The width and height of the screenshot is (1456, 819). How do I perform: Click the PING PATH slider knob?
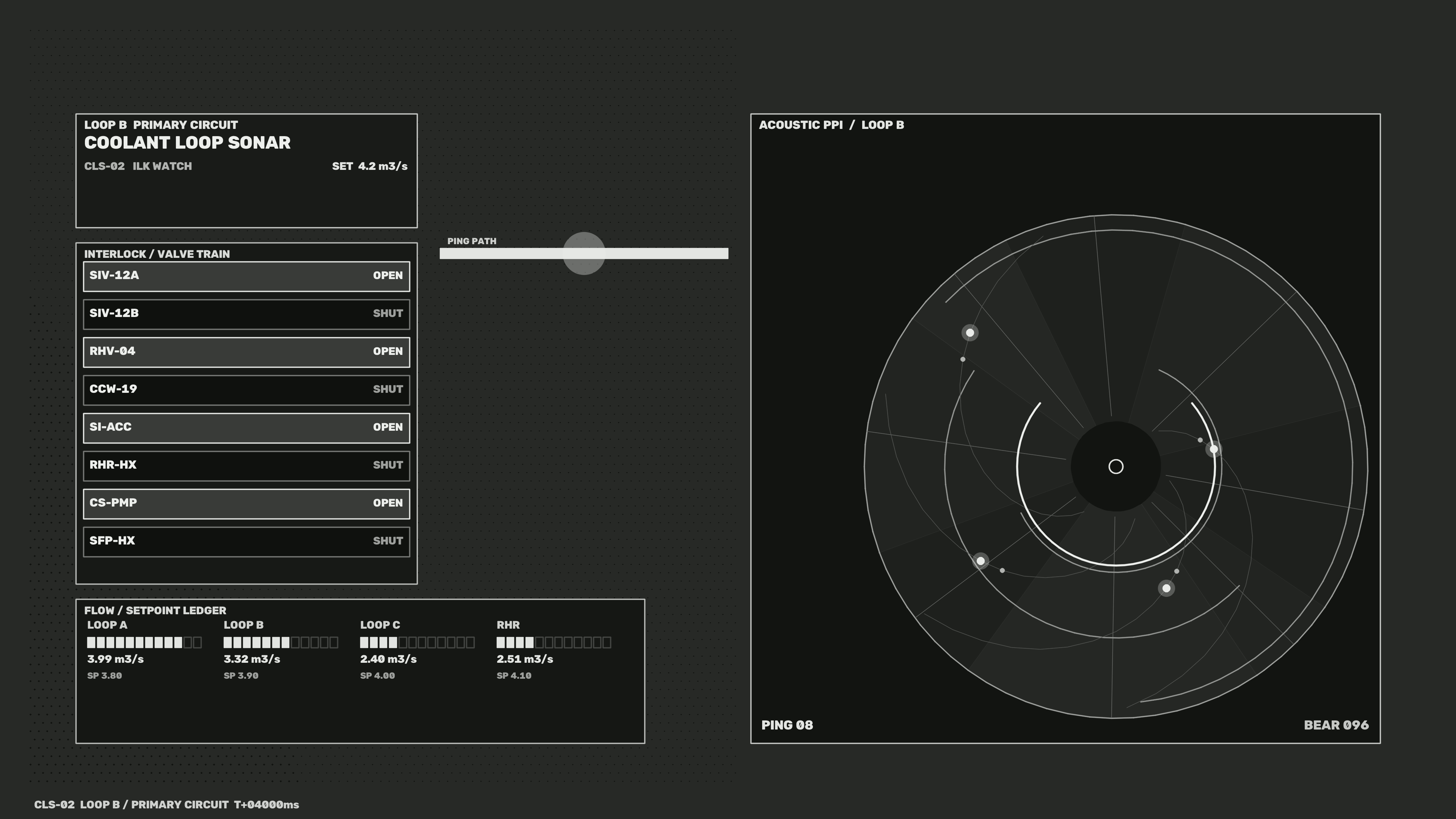click(x=584, y=253)
